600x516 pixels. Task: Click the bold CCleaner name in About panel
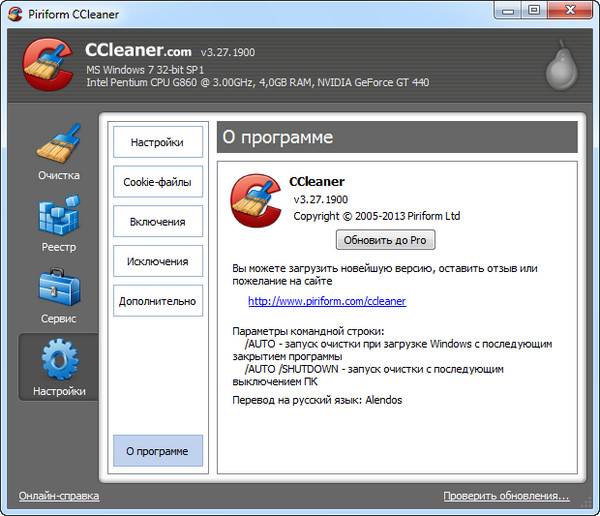317,181
